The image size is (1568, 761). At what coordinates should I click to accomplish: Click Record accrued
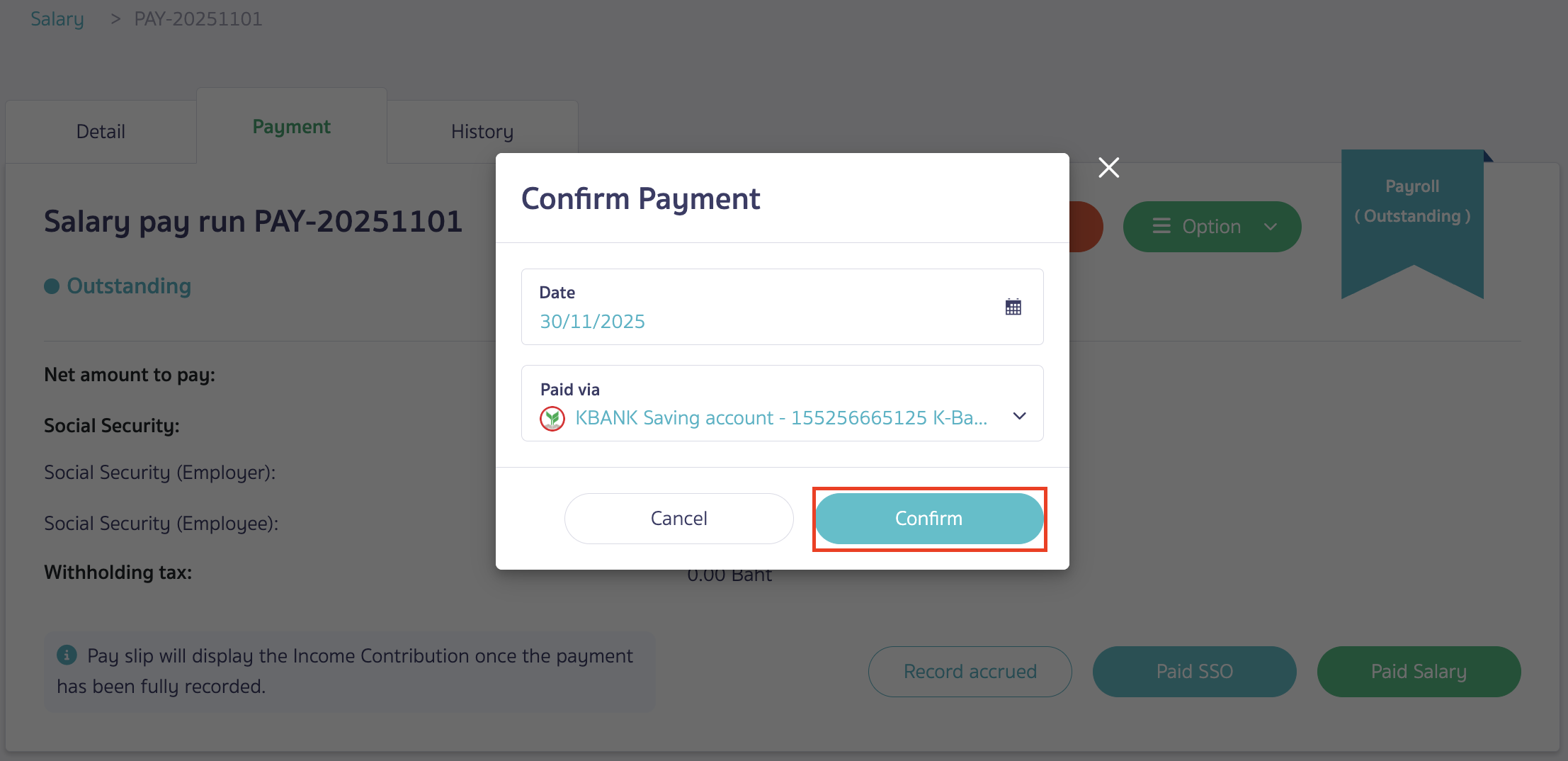coord(970,671)
